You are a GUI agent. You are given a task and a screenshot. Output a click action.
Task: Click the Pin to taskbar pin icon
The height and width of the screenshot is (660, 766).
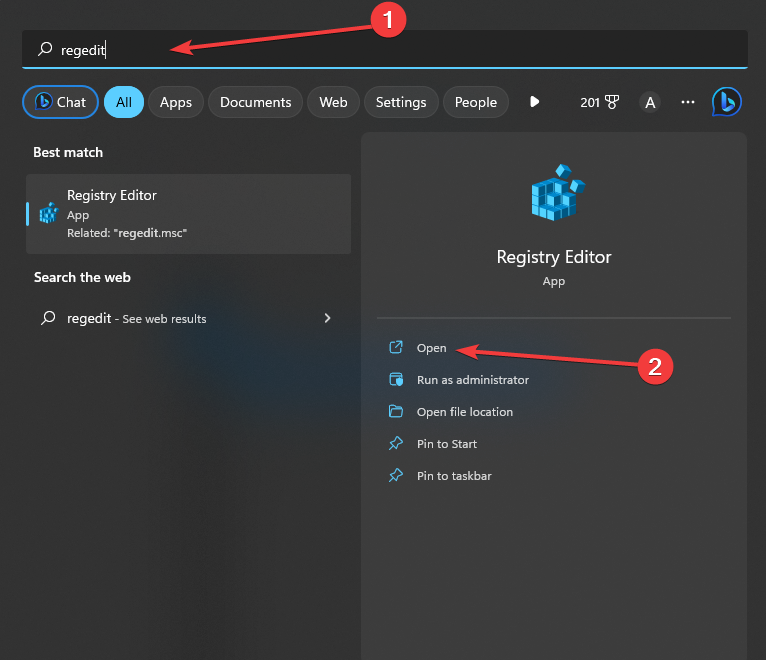click(x=396, y=475)
